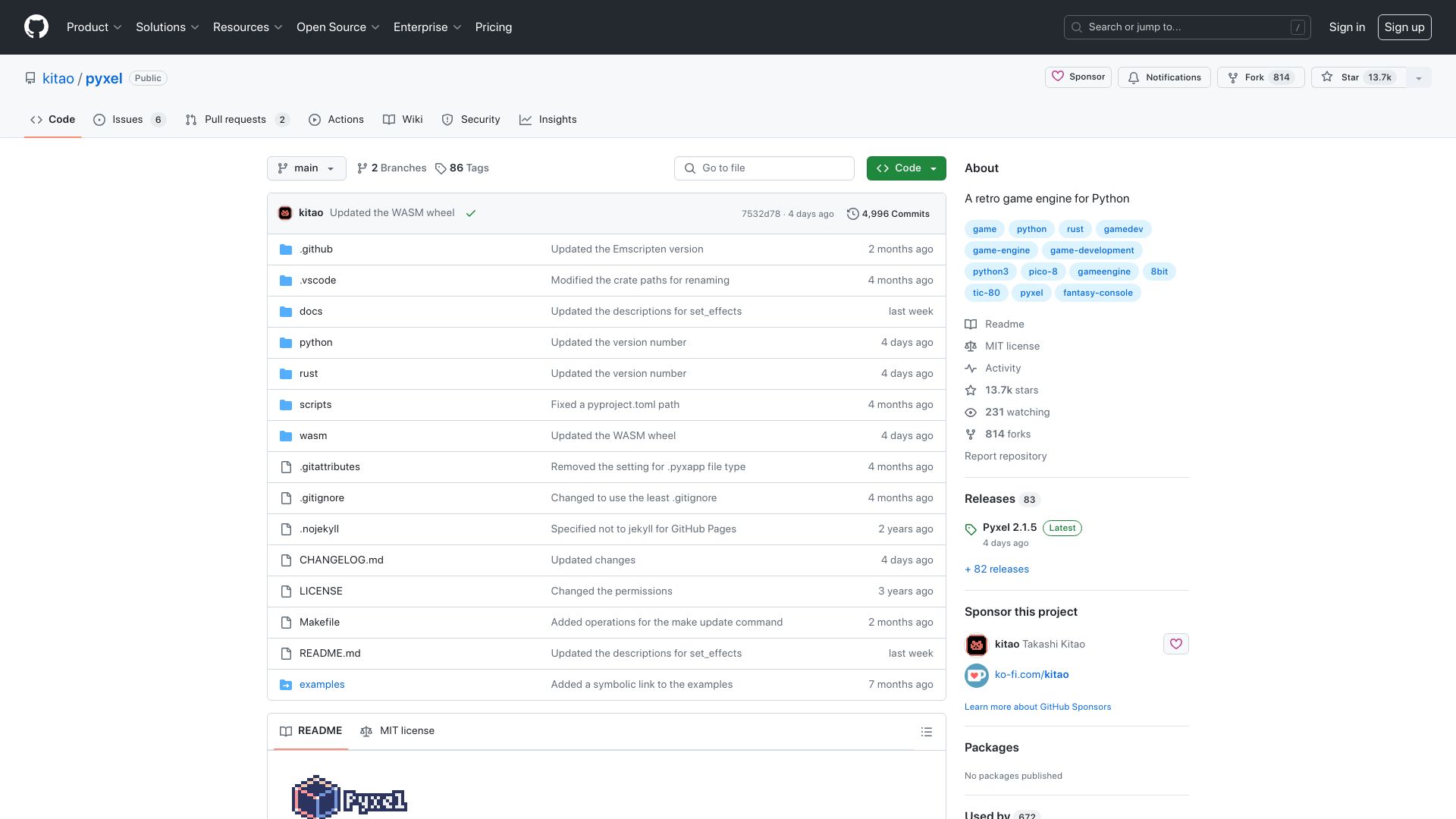1456x819 pixels.
Task: Fork the repository
Action: (x=1260, y=77)
